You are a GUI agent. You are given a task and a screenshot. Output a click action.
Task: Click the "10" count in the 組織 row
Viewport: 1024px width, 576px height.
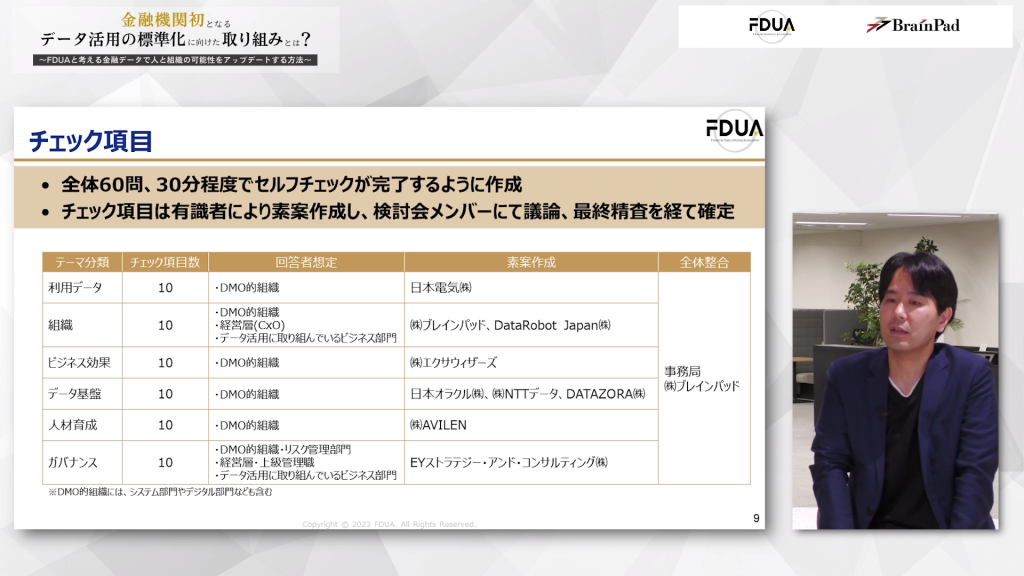pyautogui.click(x=165, y=325)
